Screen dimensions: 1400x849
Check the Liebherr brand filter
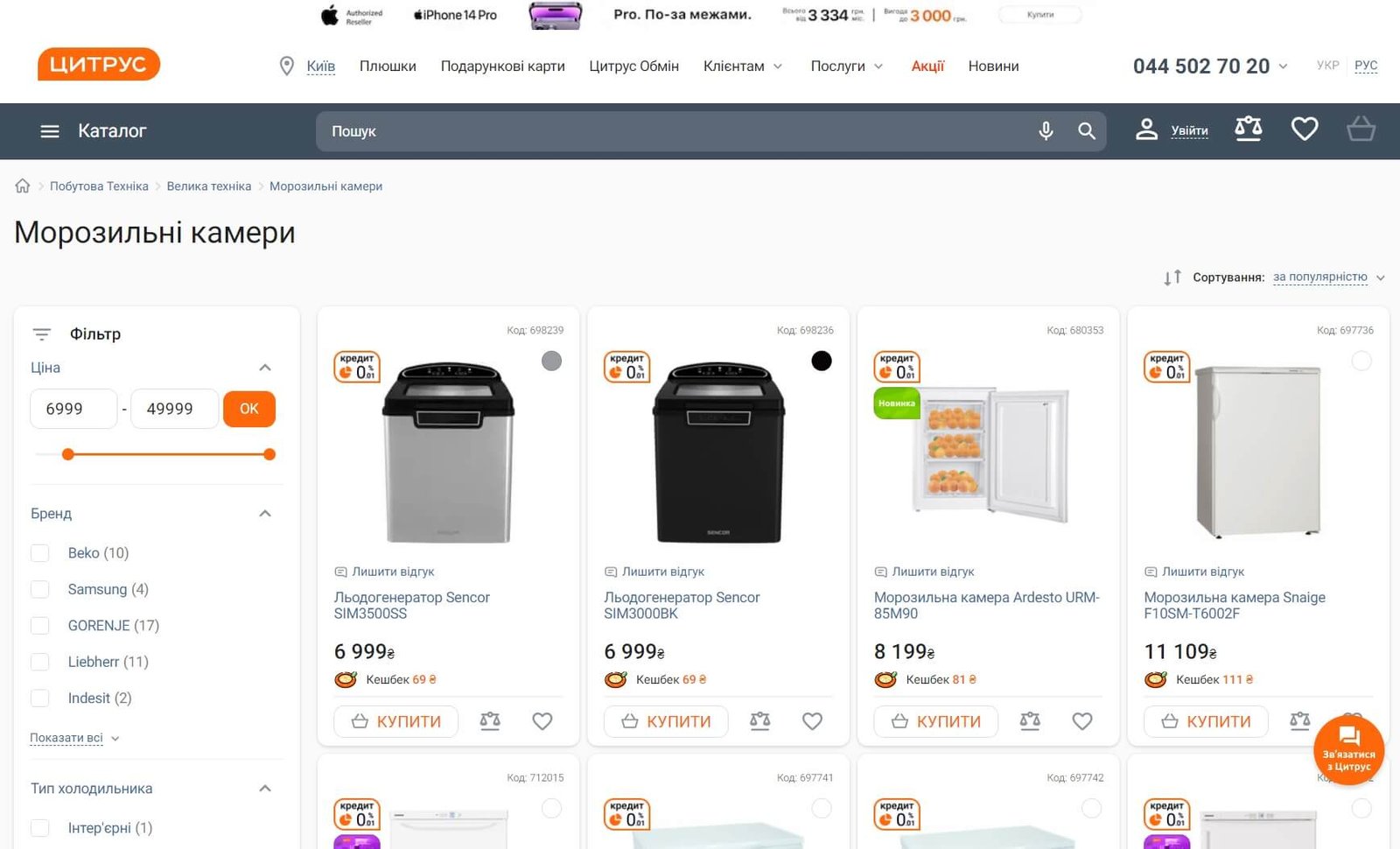pos(40,662)
